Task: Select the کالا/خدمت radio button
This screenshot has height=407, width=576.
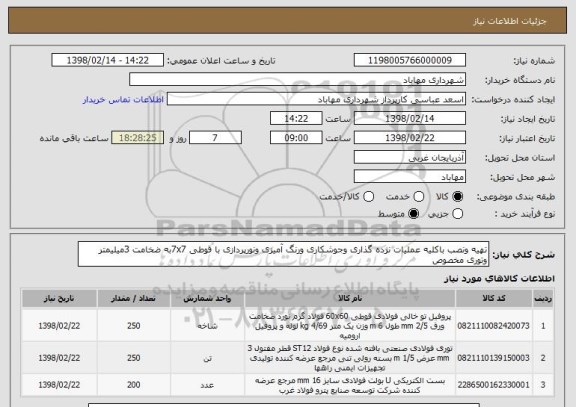Action: 368,197
